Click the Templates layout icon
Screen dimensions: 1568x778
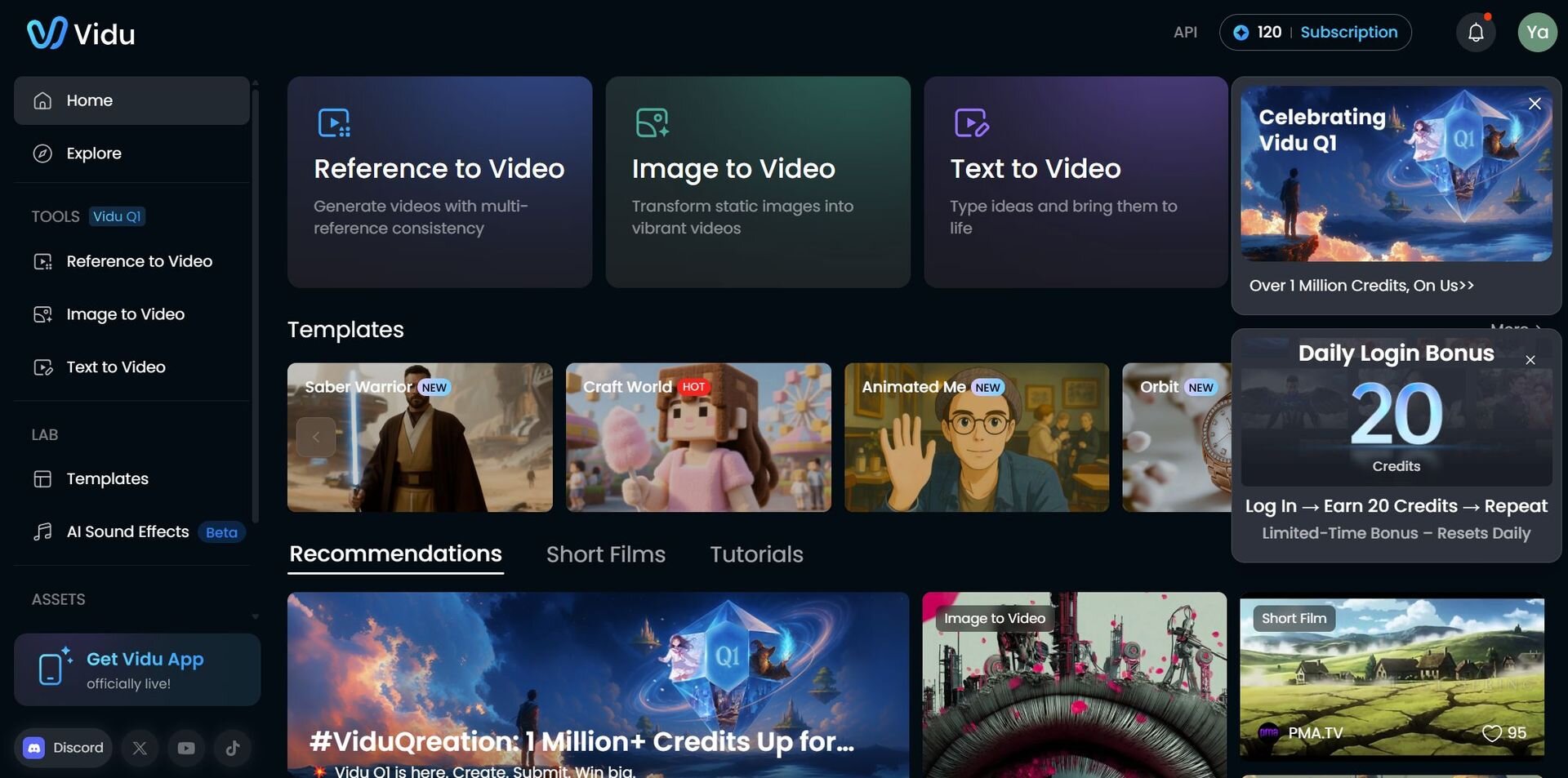42,478
